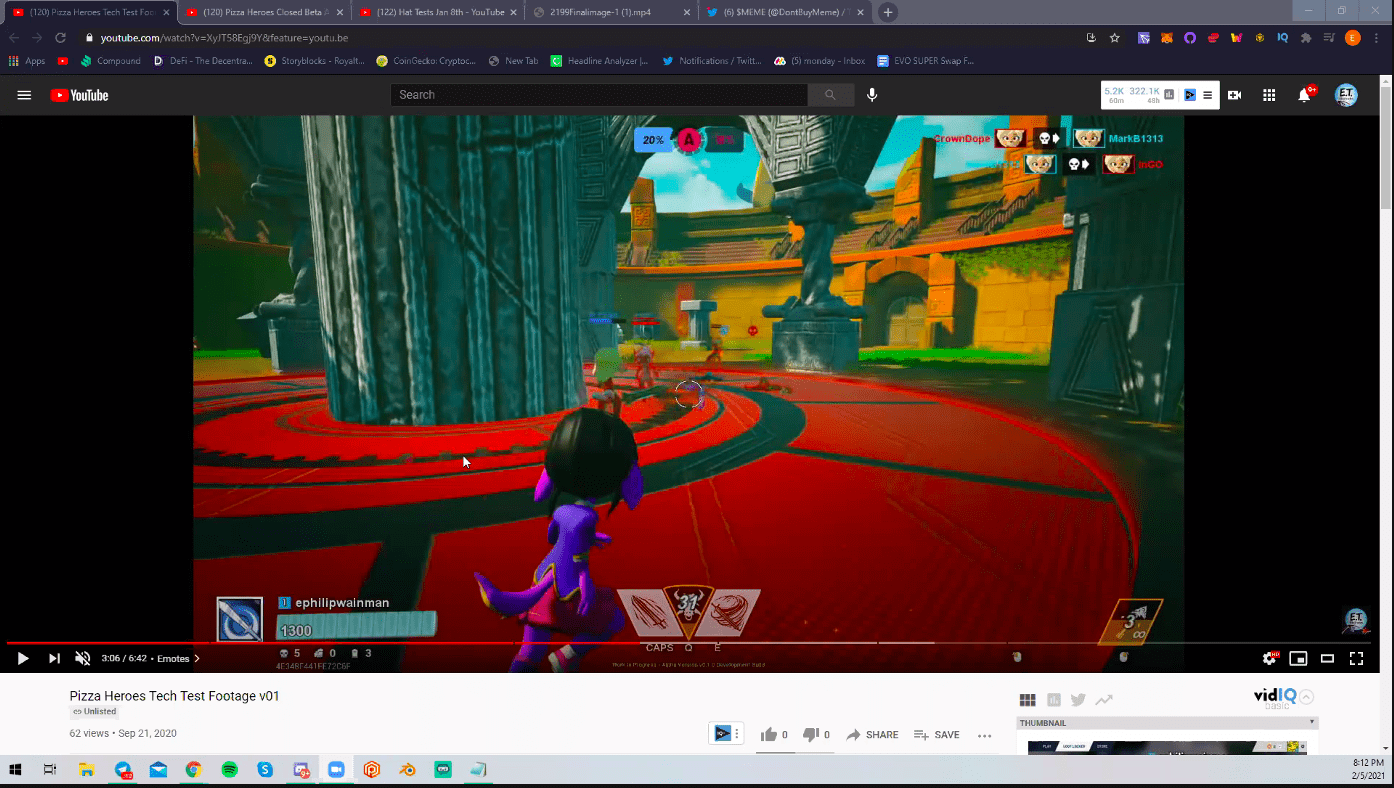Image resolution: width=1394 pixels, height=788 pixels.
Task: Open a new browser tab
Action: point(887,12)
